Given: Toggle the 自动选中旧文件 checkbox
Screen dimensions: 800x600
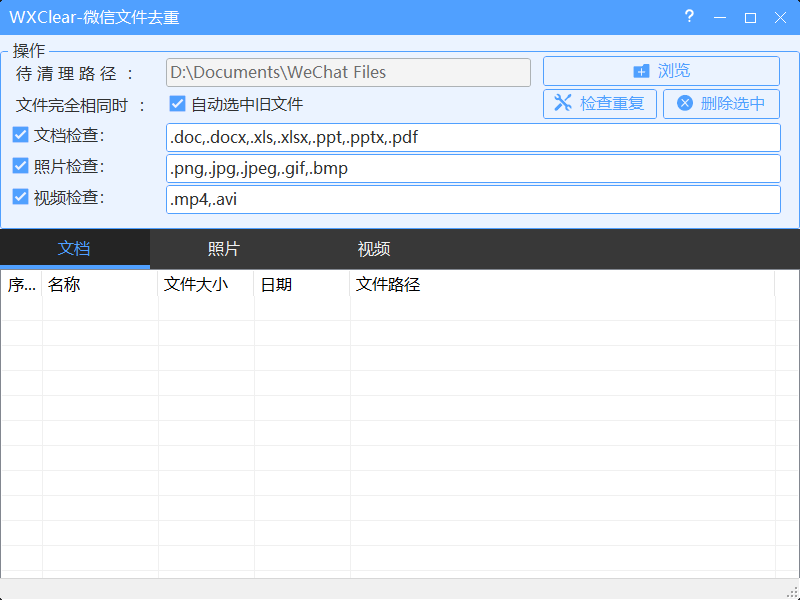Looking at the screenshot, I should point(177,104).
